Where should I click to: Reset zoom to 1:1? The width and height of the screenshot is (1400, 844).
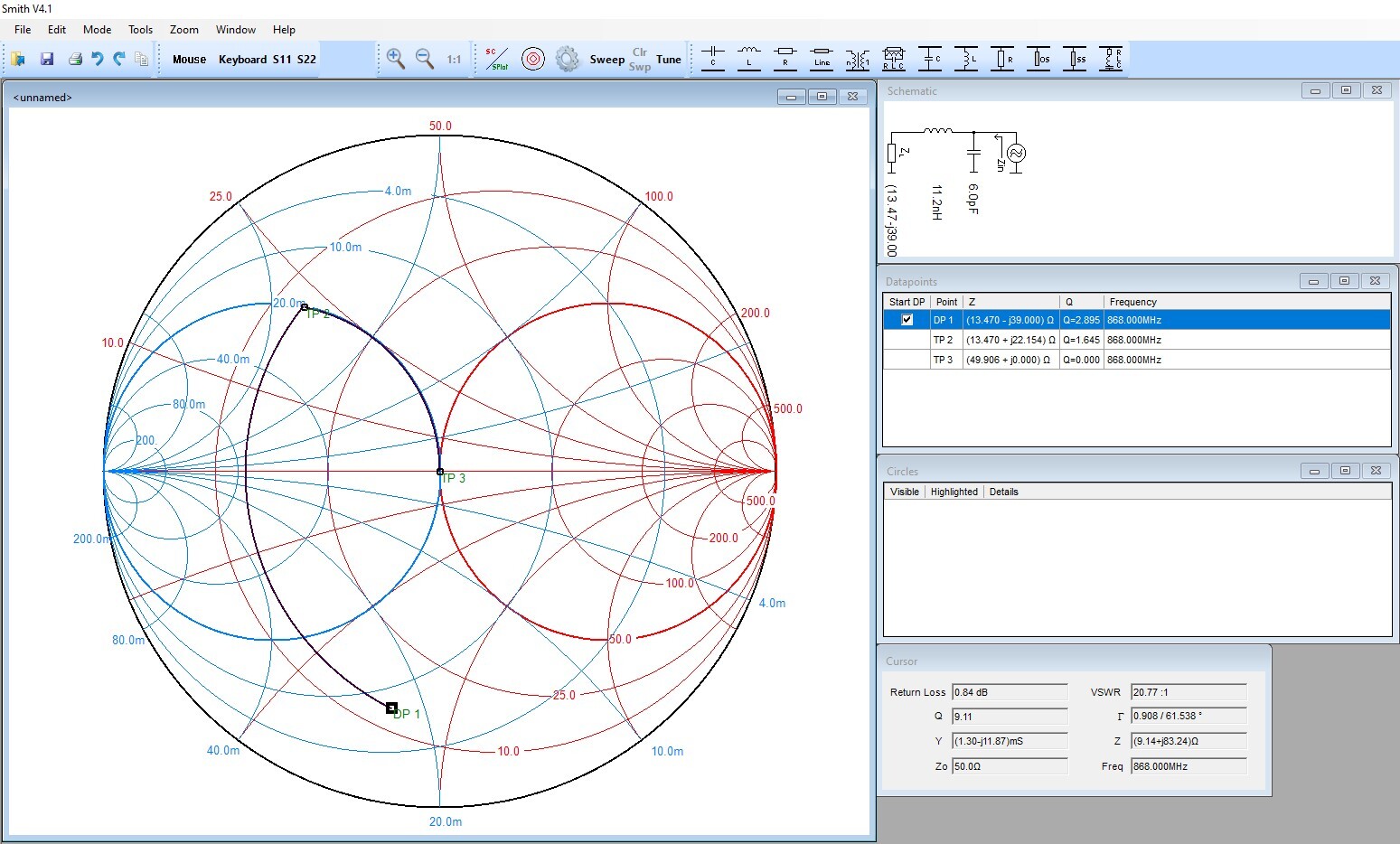click(x=454, y=60)
